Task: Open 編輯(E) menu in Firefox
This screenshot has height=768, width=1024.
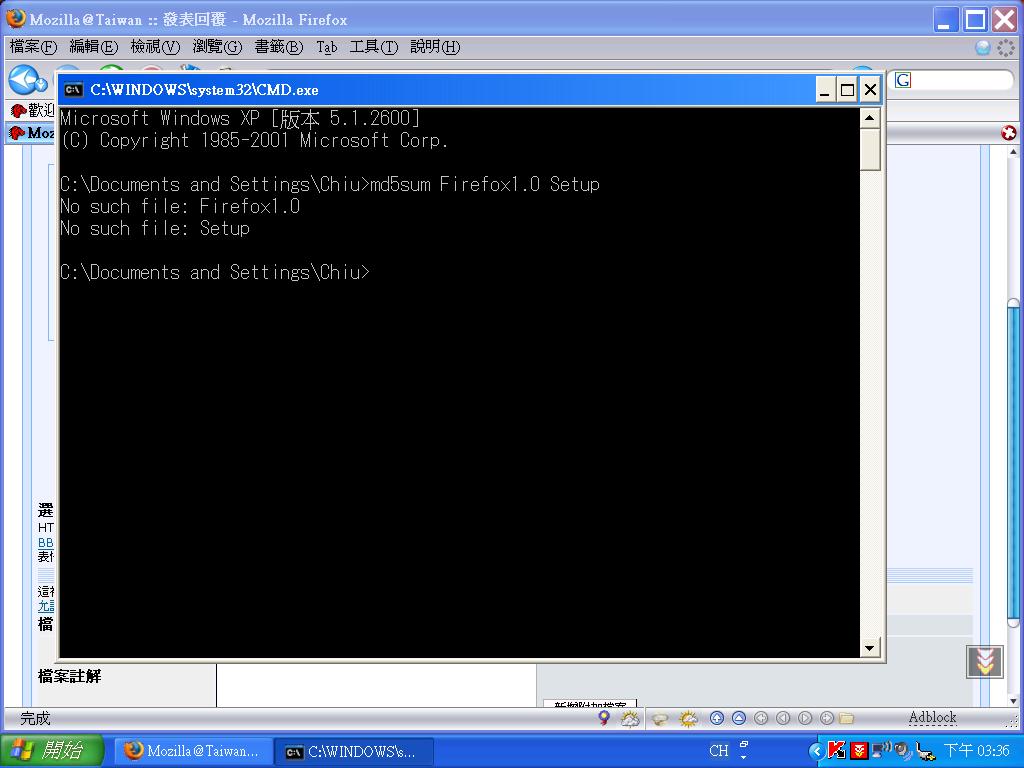Action: click(93, 47)
